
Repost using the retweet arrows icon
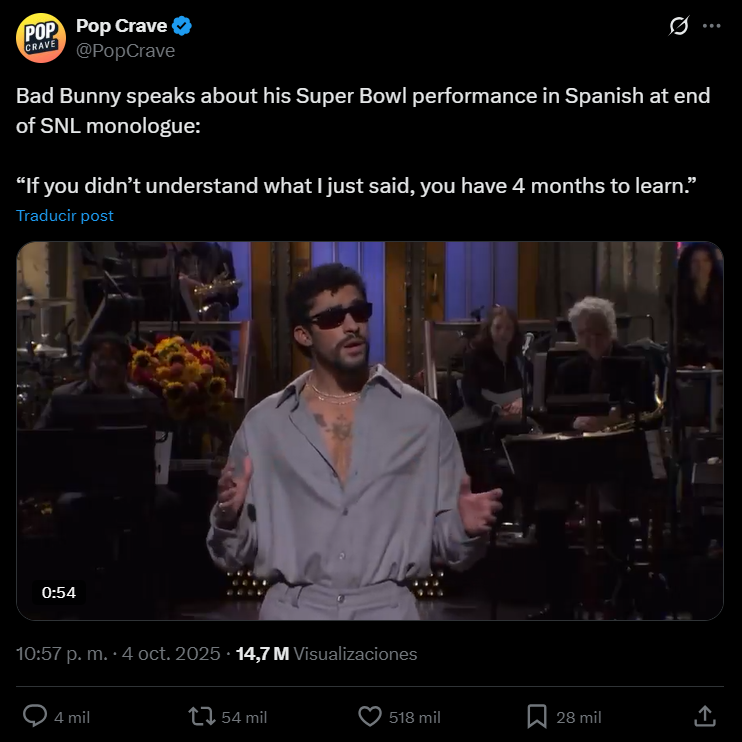[202, 716]
